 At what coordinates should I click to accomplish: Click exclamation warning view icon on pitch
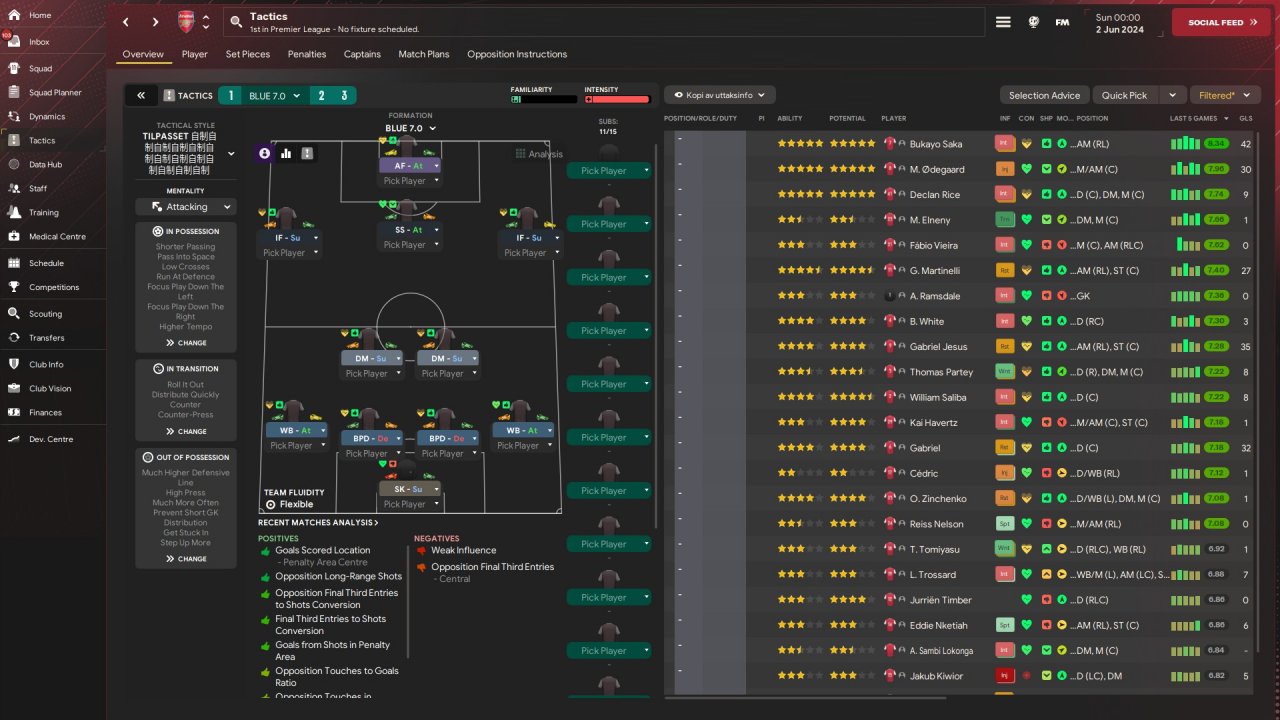tap(307, 154)
